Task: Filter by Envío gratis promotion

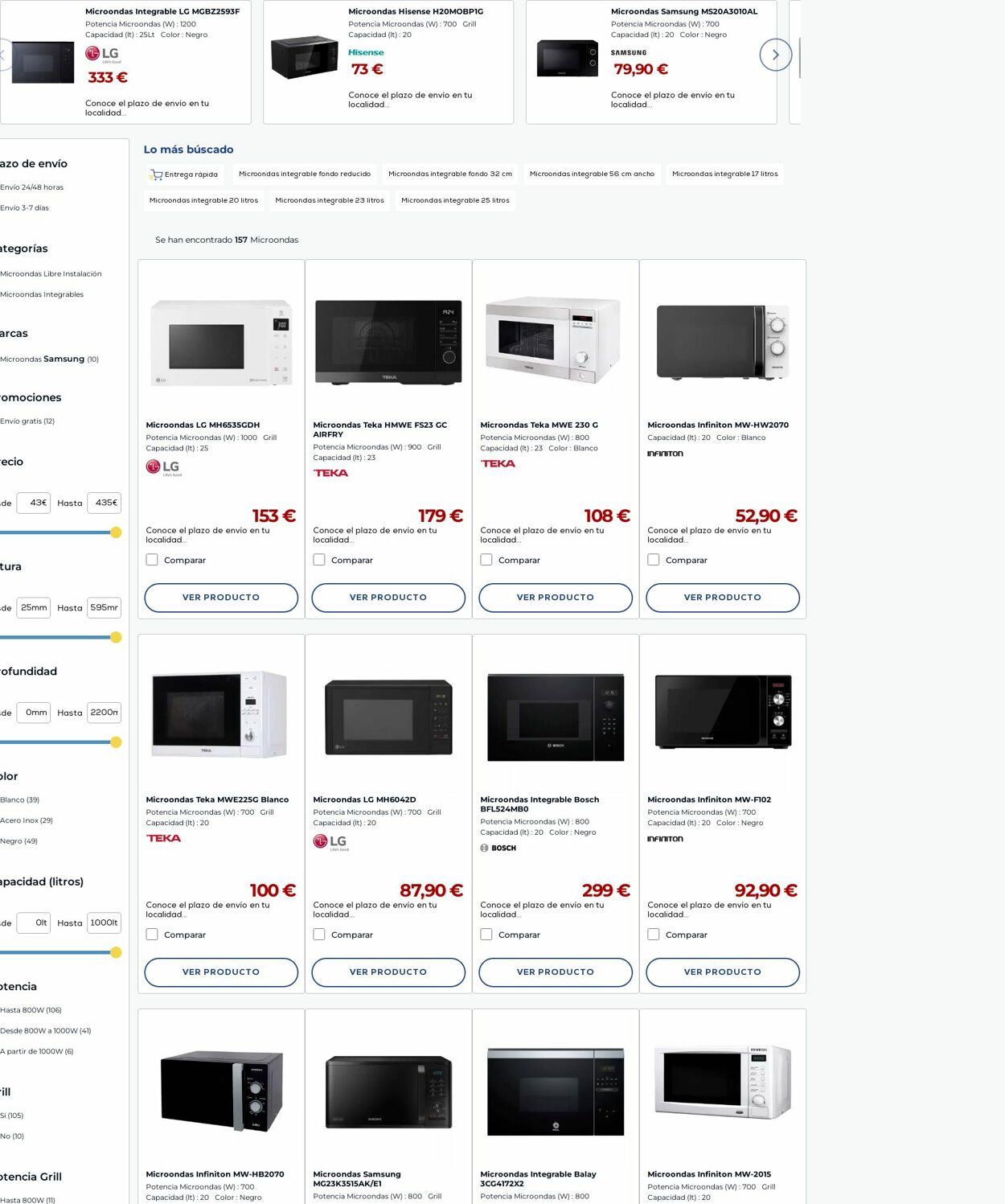Action: (27, 421)
